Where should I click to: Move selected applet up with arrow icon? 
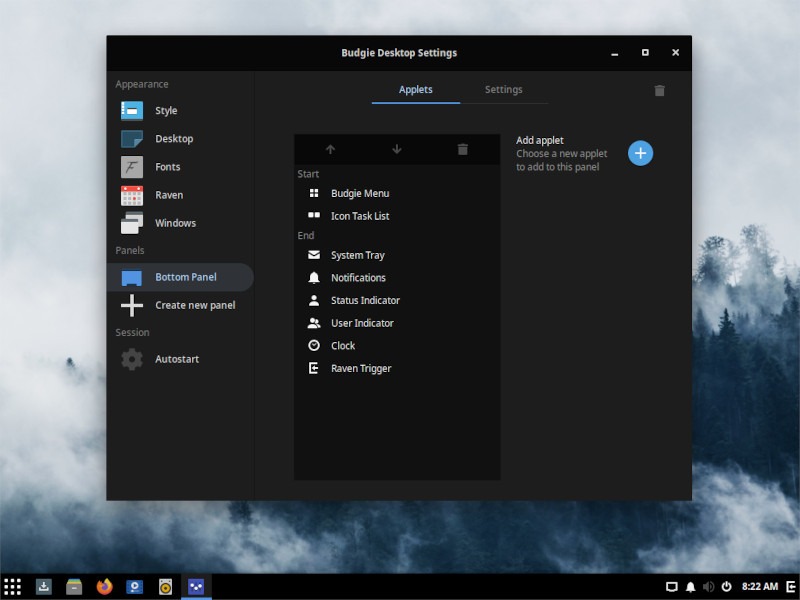tap(330, 148)
